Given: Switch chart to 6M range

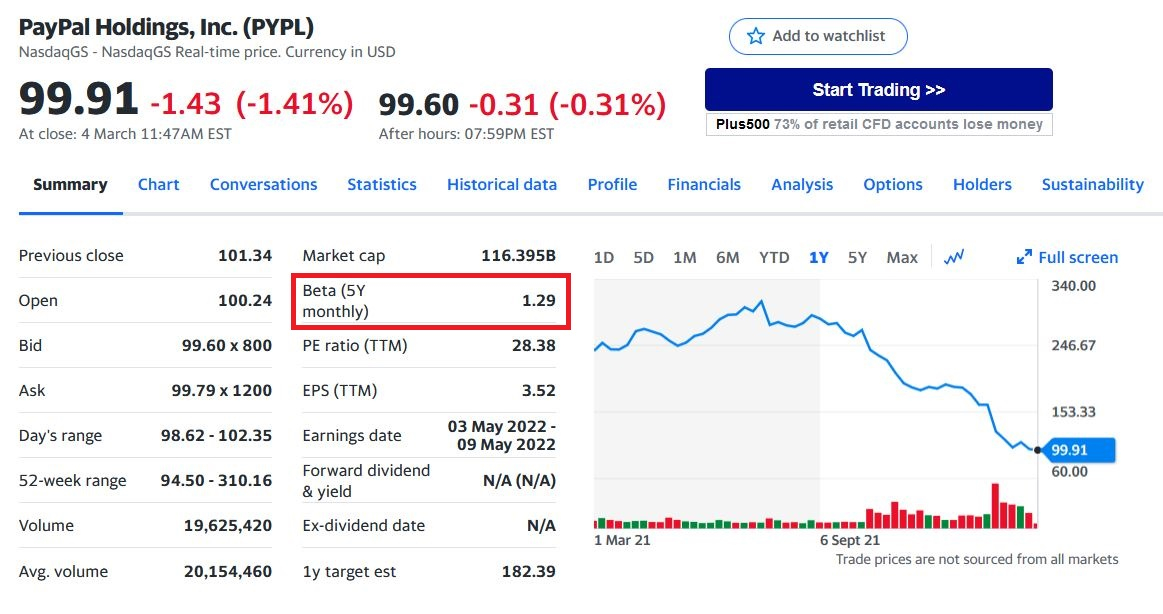Looking at the screenshot, I should [728, 257].
